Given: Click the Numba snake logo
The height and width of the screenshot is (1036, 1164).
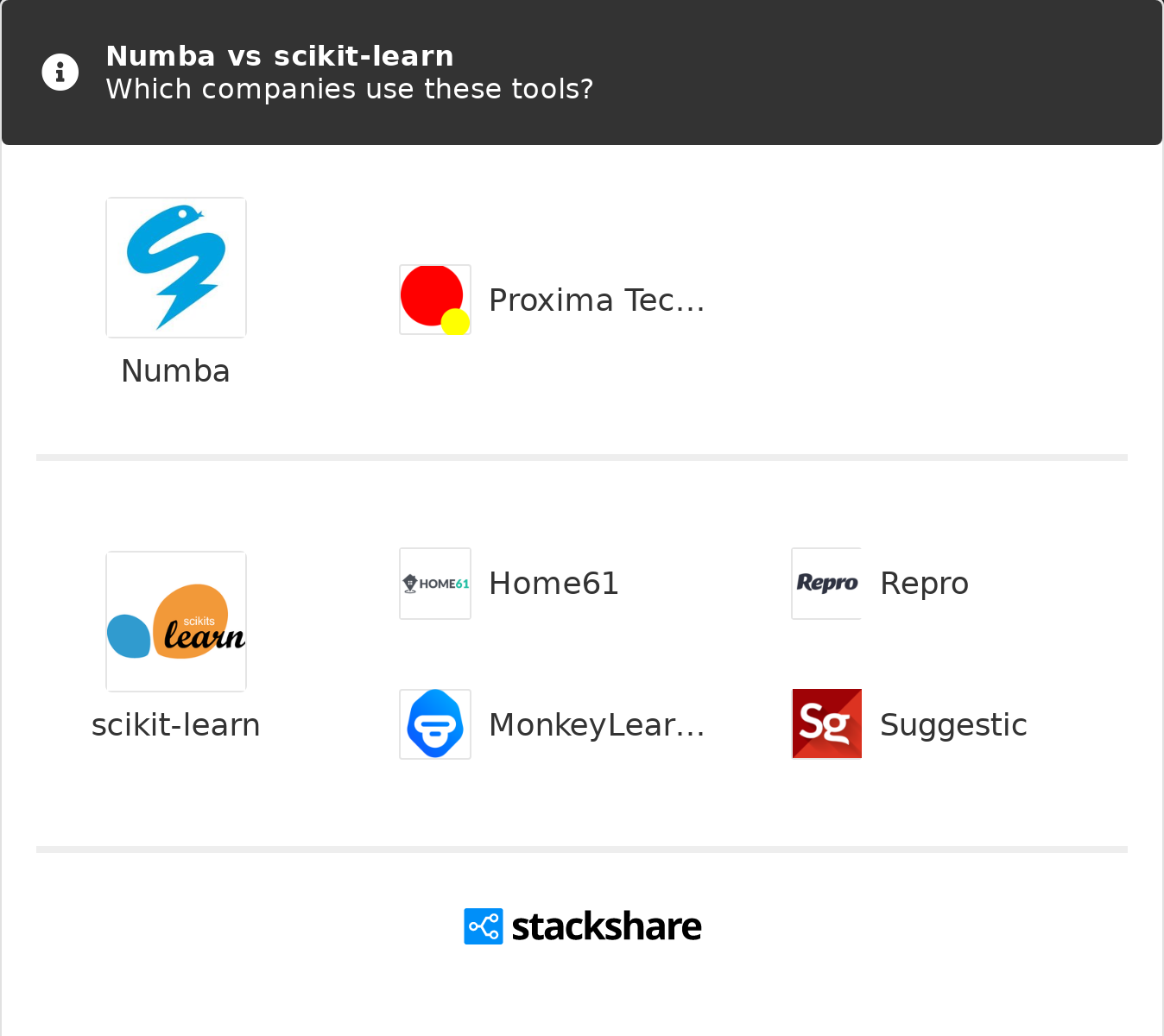Looking at the screenshot, I should tap(176, 268).
